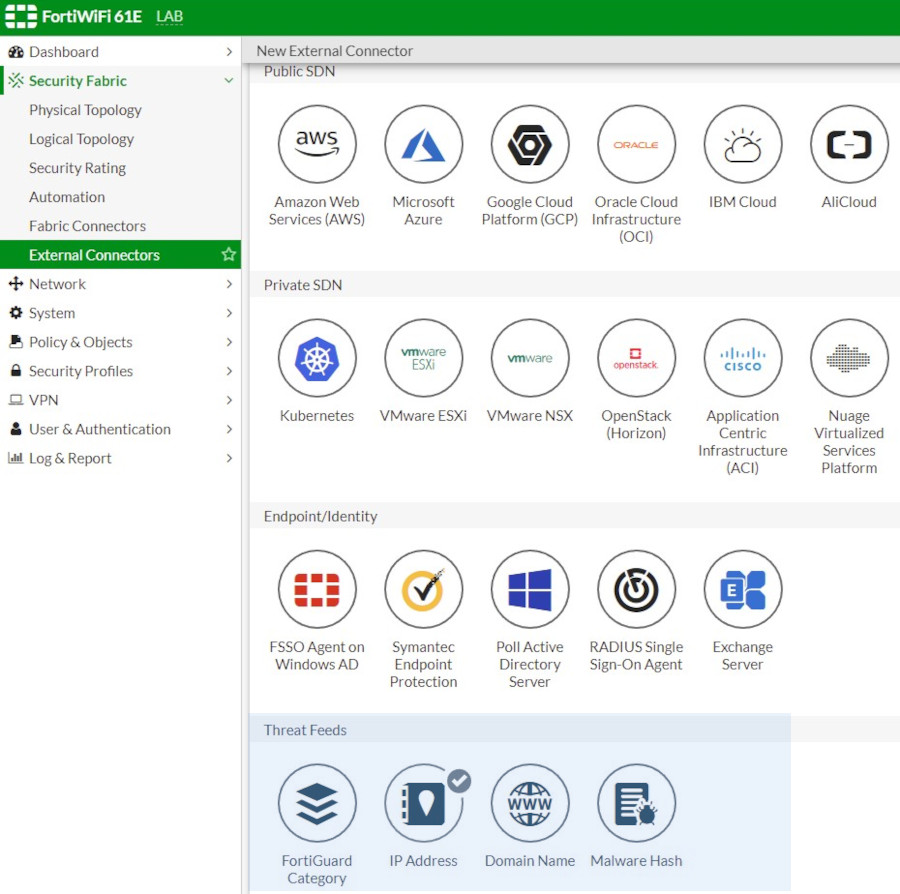
Task: Click the FortiWiFi 61E title text
Action: tap(92, 17)
